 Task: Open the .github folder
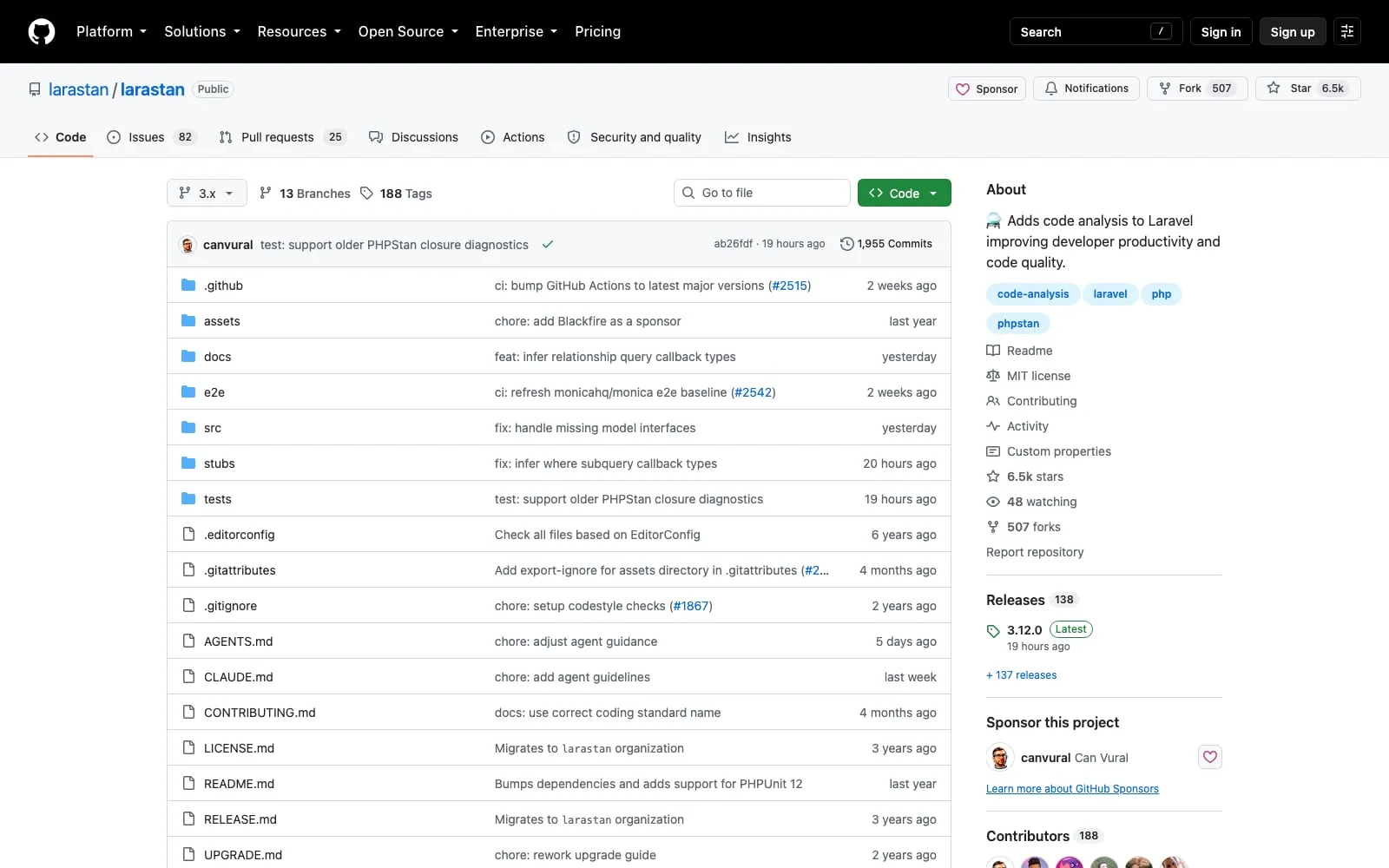click(223, 286)
